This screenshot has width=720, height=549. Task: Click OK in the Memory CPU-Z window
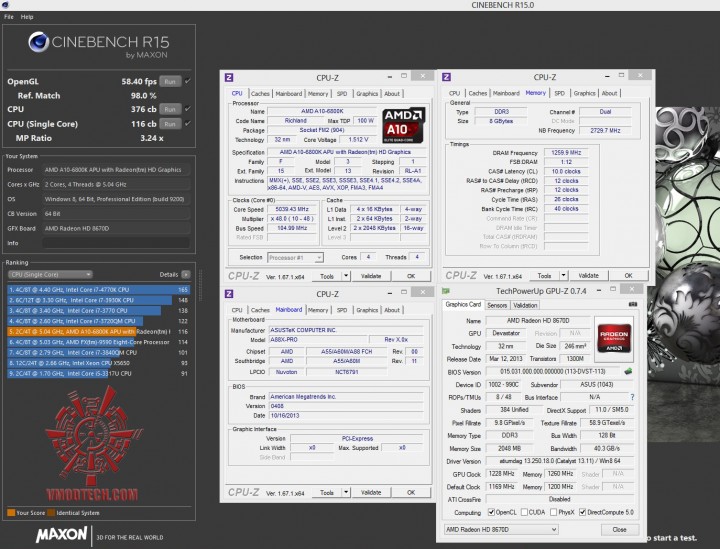629,275
